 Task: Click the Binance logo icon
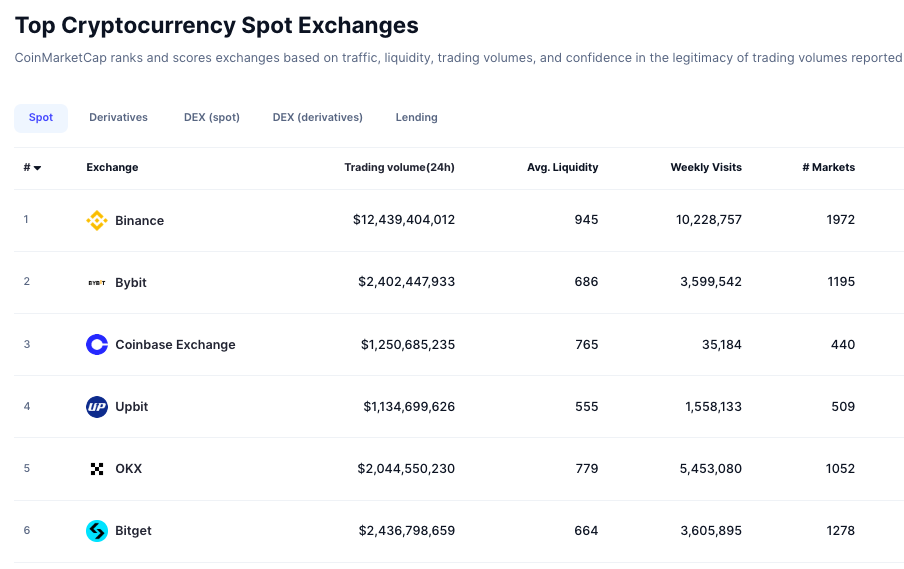click(97, 220)
